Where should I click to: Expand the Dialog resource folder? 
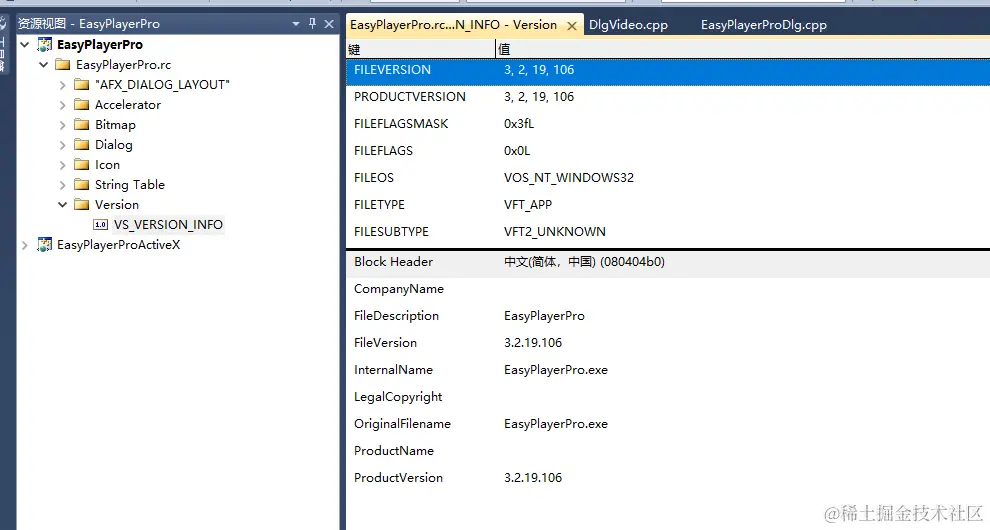(x=62, y=145)
